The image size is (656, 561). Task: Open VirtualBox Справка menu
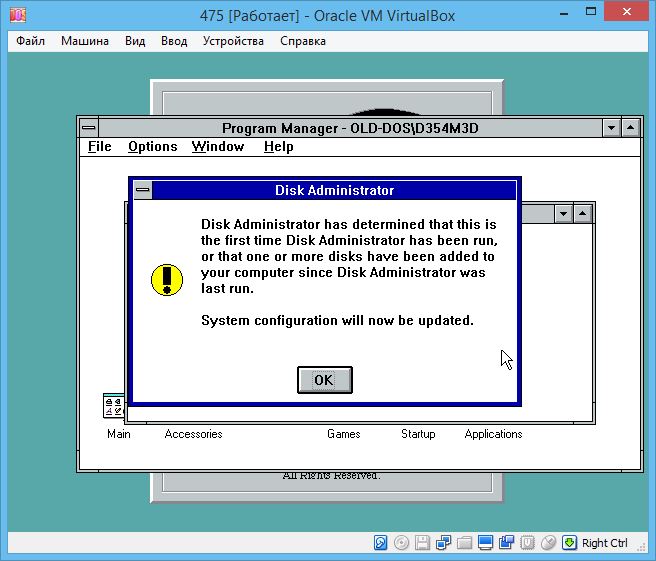tap(303, 41)
